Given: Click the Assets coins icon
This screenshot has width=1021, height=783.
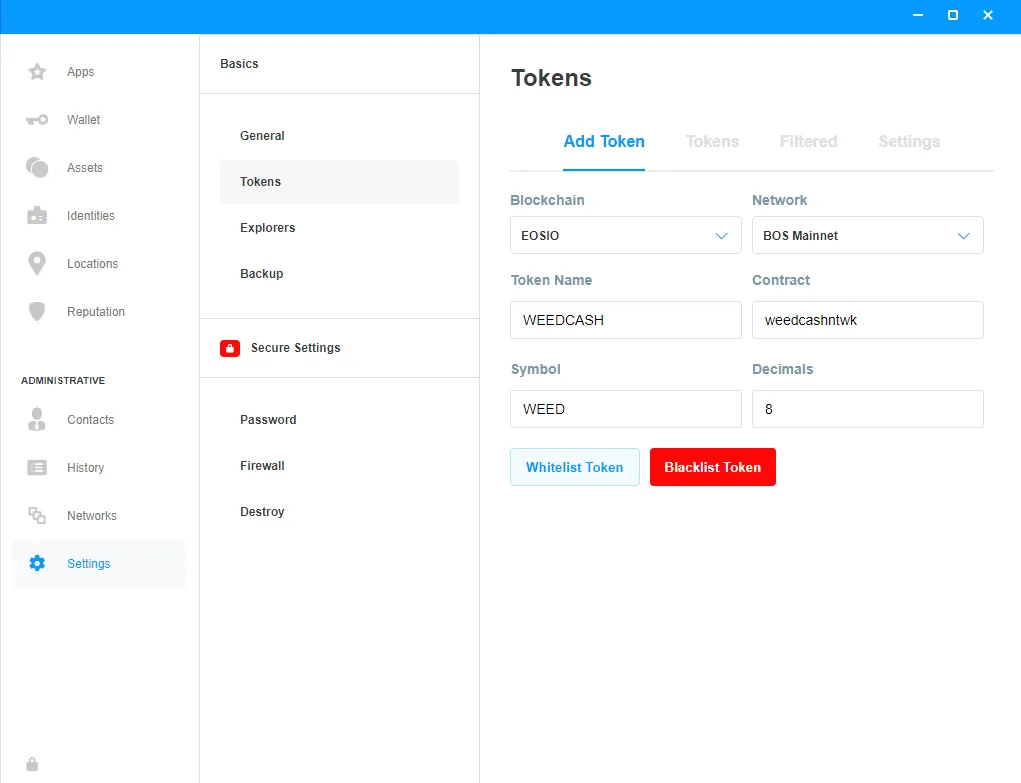Looking at the screenshot, I should (37, 167).
